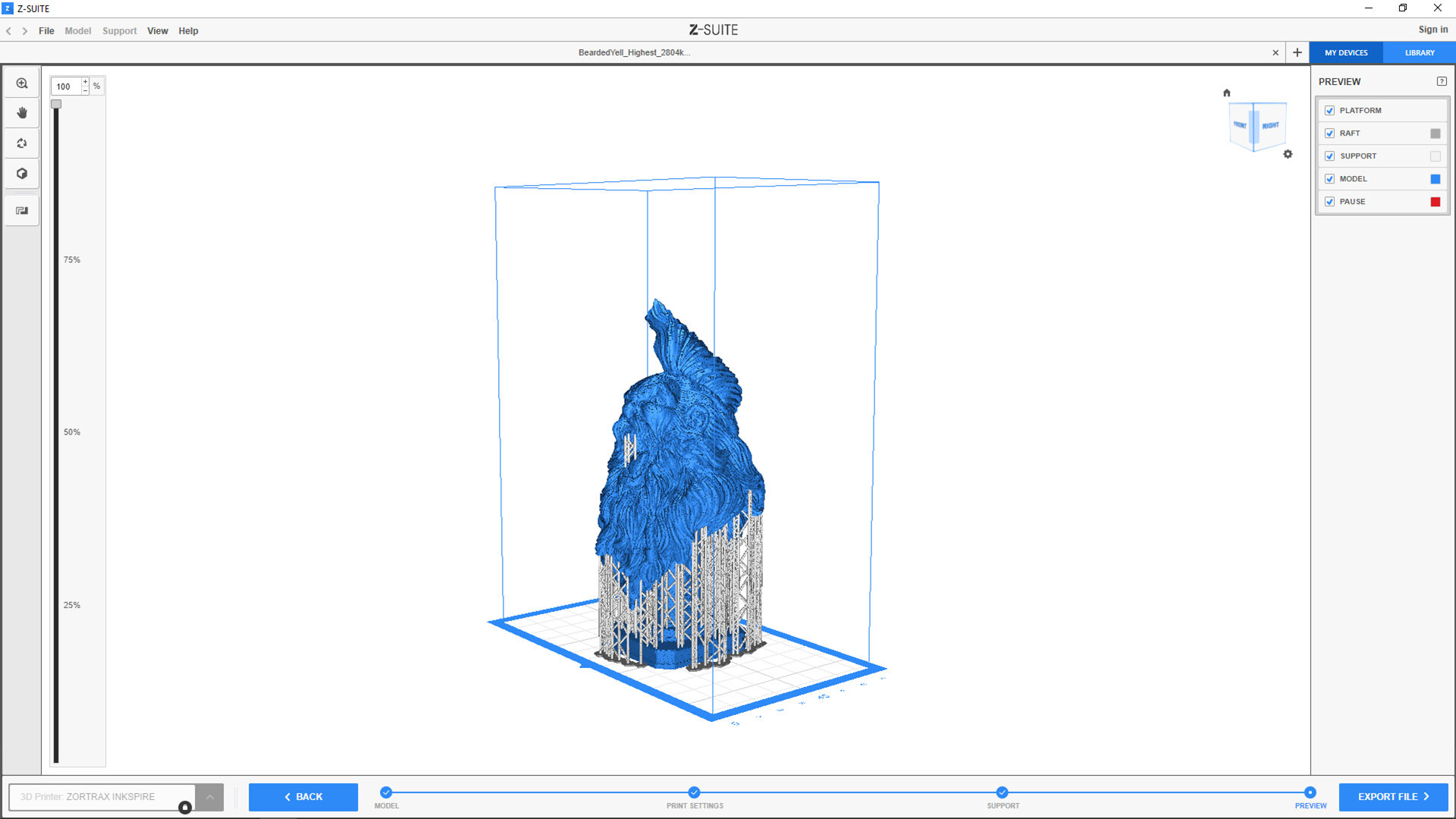This screenshot has height=819, width=1456.
Task: Click the layer percentage input field
Action: [x=66, y=86]
